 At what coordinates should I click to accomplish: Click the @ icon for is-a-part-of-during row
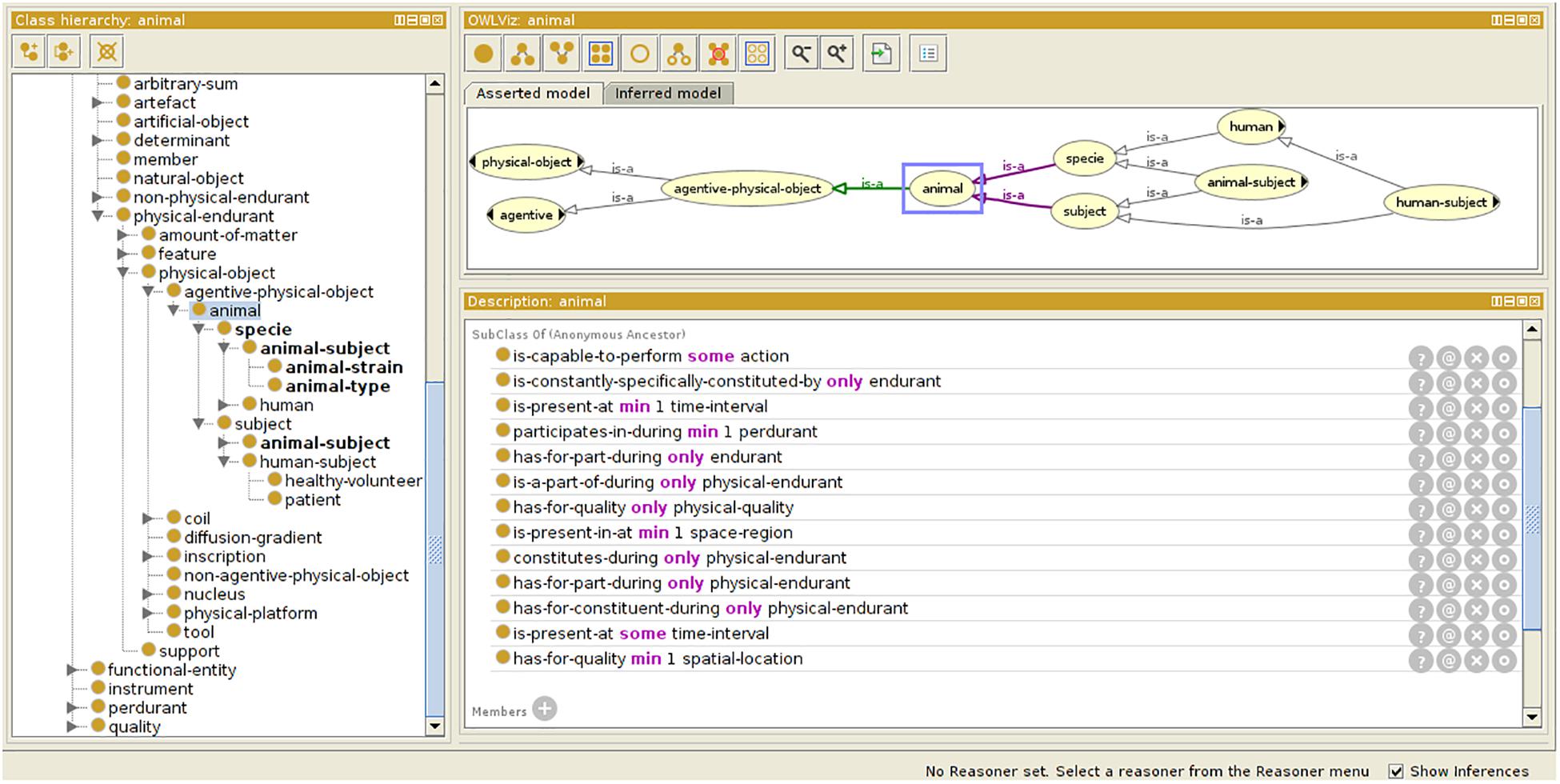tap(1449, 485)
